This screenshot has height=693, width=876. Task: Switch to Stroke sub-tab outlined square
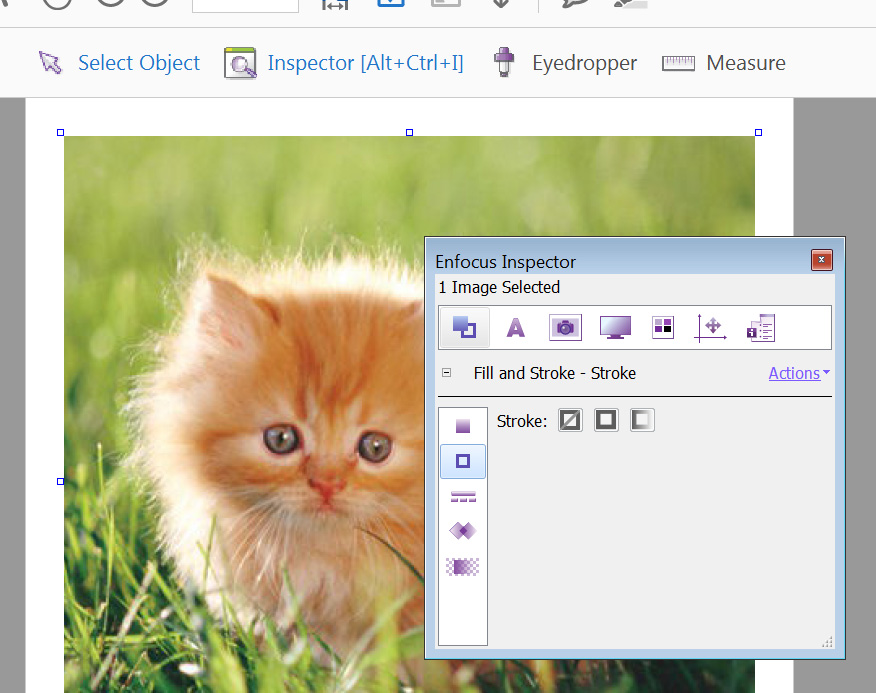tap(463, 461)
